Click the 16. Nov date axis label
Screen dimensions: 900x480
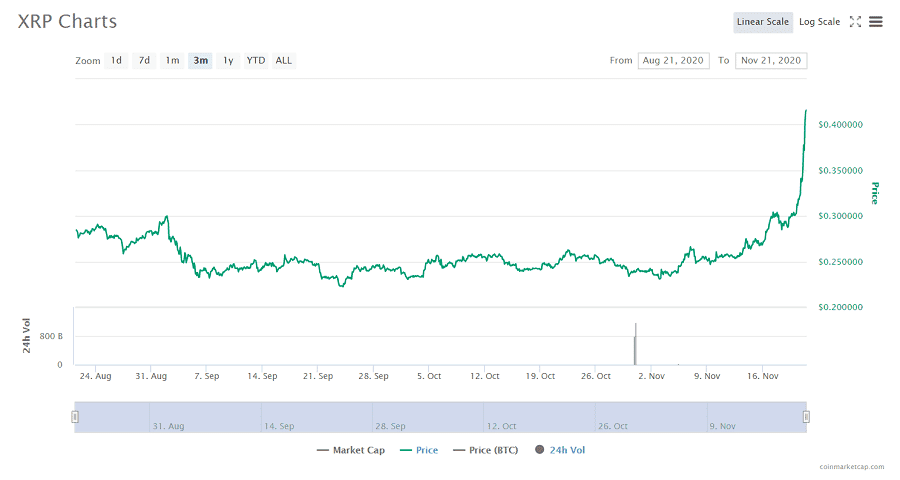(763, 376)
